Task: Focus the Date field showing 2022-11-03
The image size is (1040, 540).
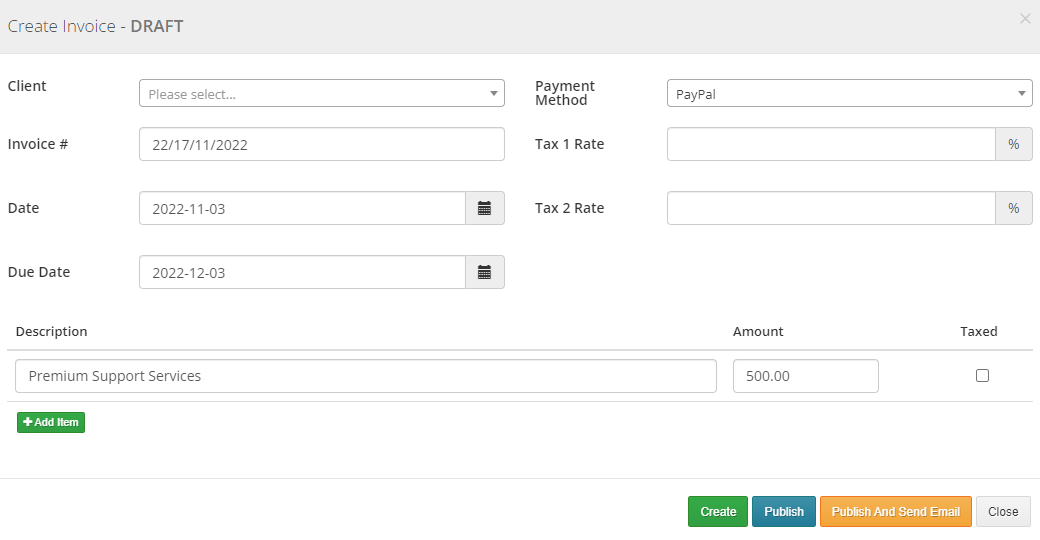Action: click(302, 208)
